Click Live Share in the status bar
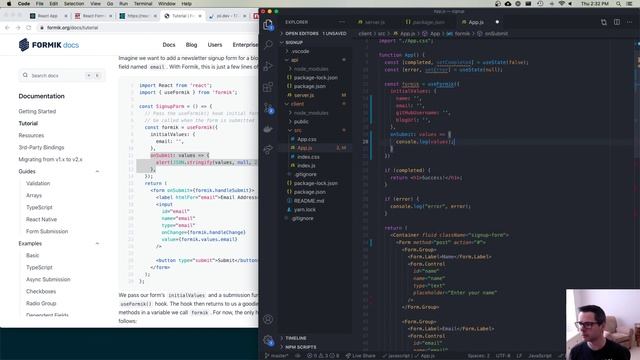Image resolution: width=640 pixels, height=360 pixels. 360,356
